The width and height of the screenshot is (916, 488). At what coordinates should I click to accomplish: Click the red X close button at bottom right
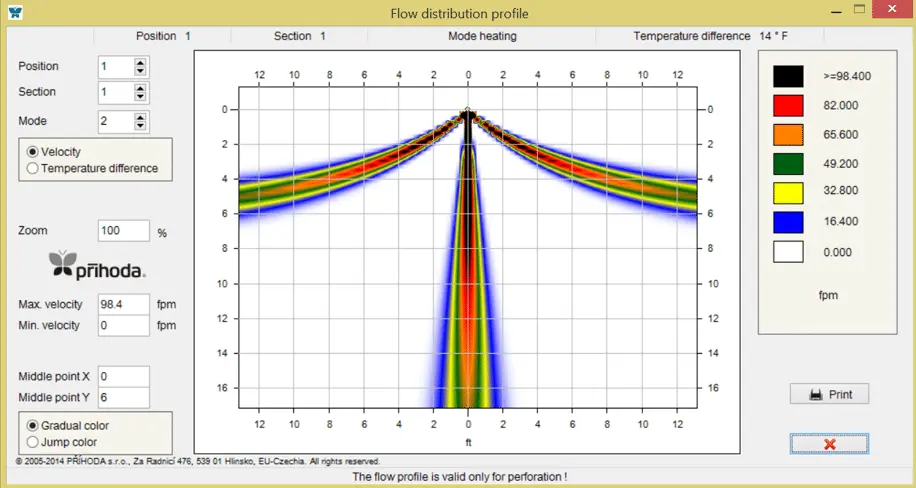(829, 444)
